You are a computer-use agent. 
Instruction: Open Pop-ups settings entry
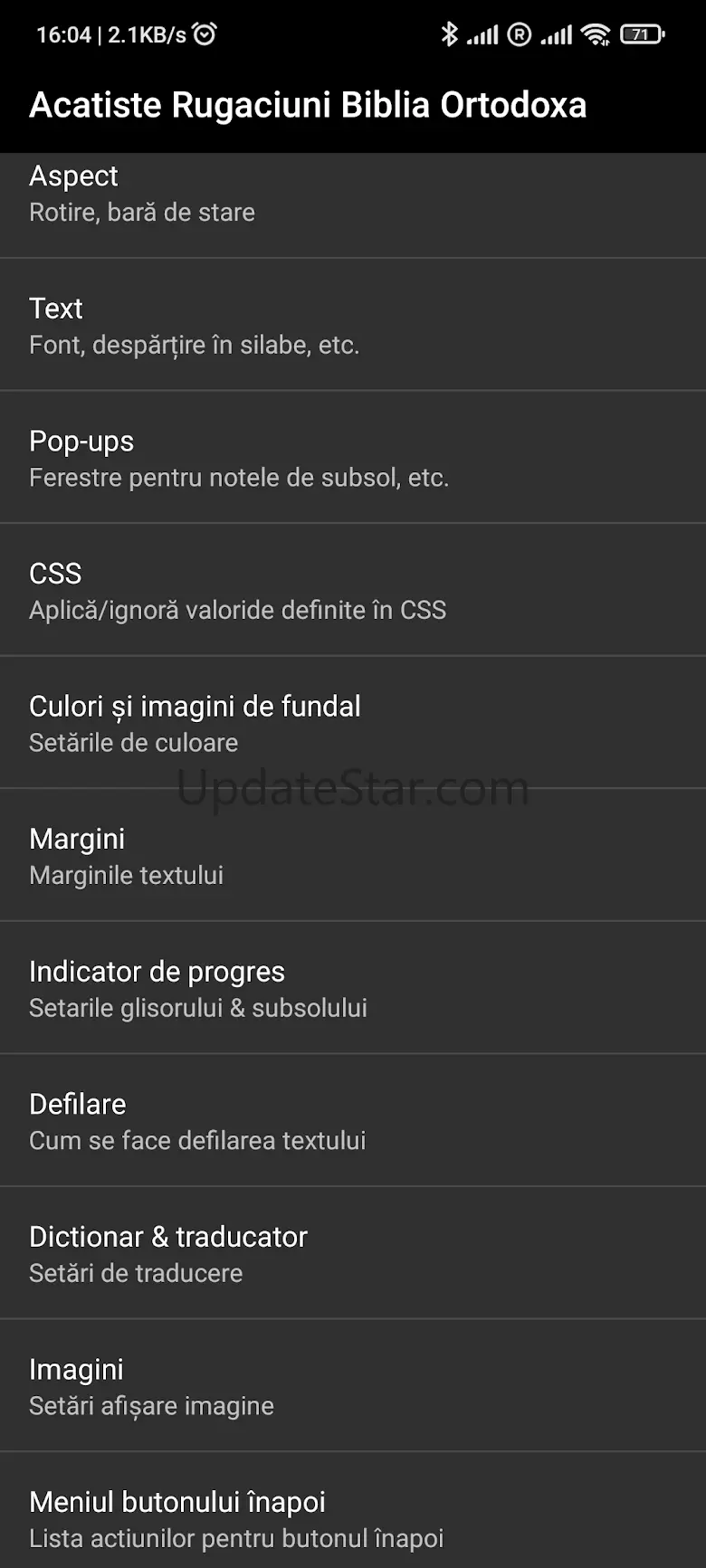click(353, 458)
